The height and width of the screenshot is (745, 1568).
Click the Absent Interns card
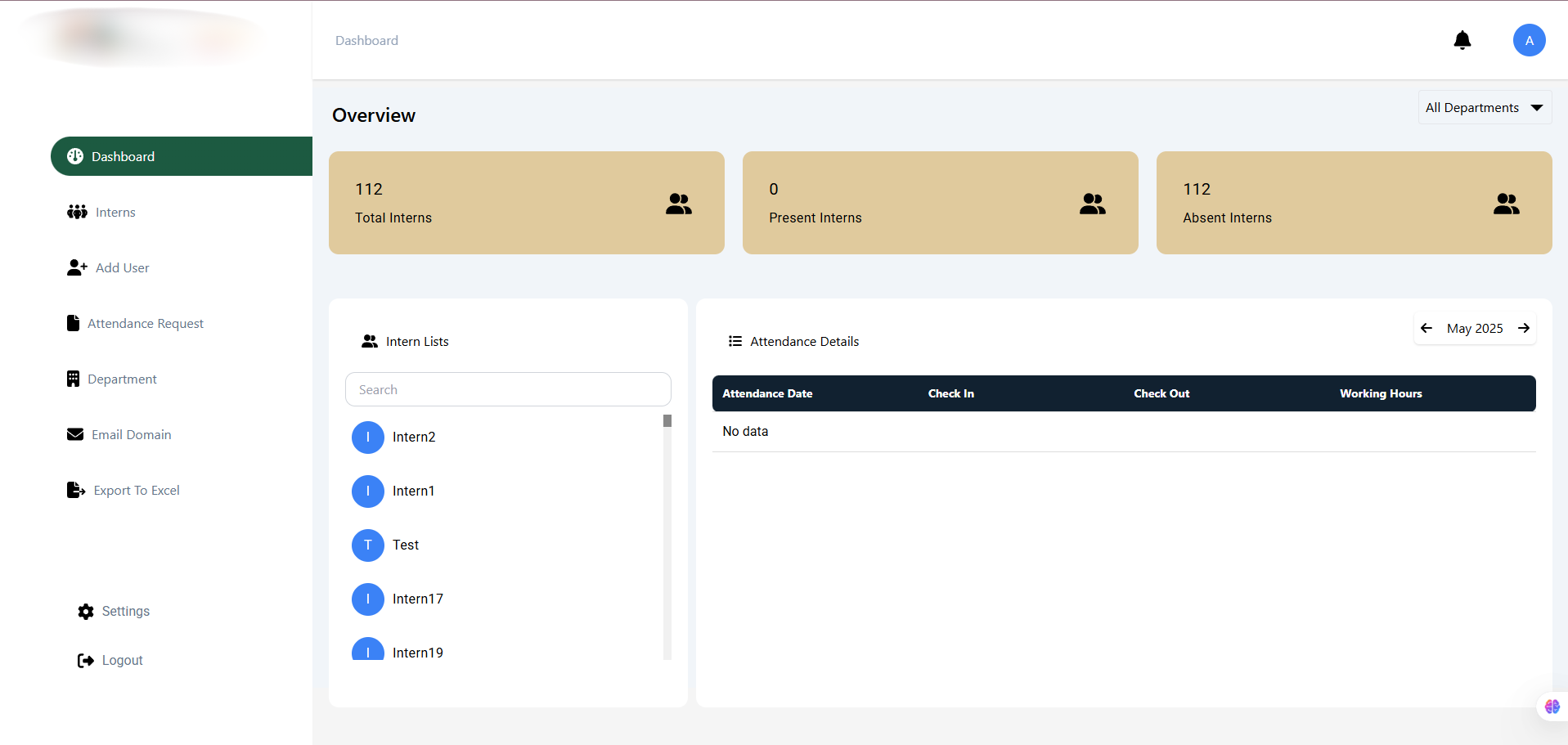[x=1355, y=203]
